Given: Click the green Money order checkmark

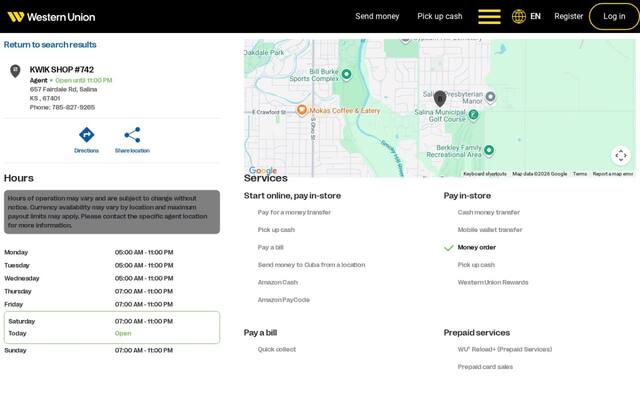Looking at the screenshot, I should click(x=449, y=248).
